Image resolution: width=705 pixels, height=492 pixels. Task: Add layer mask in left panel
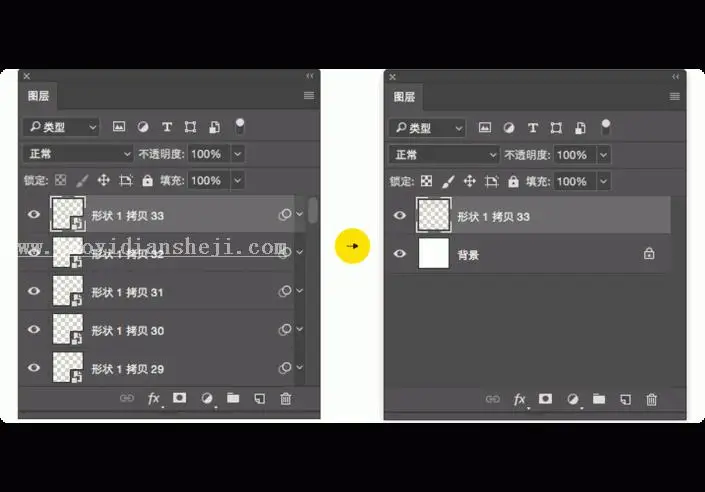pos(179,398)
